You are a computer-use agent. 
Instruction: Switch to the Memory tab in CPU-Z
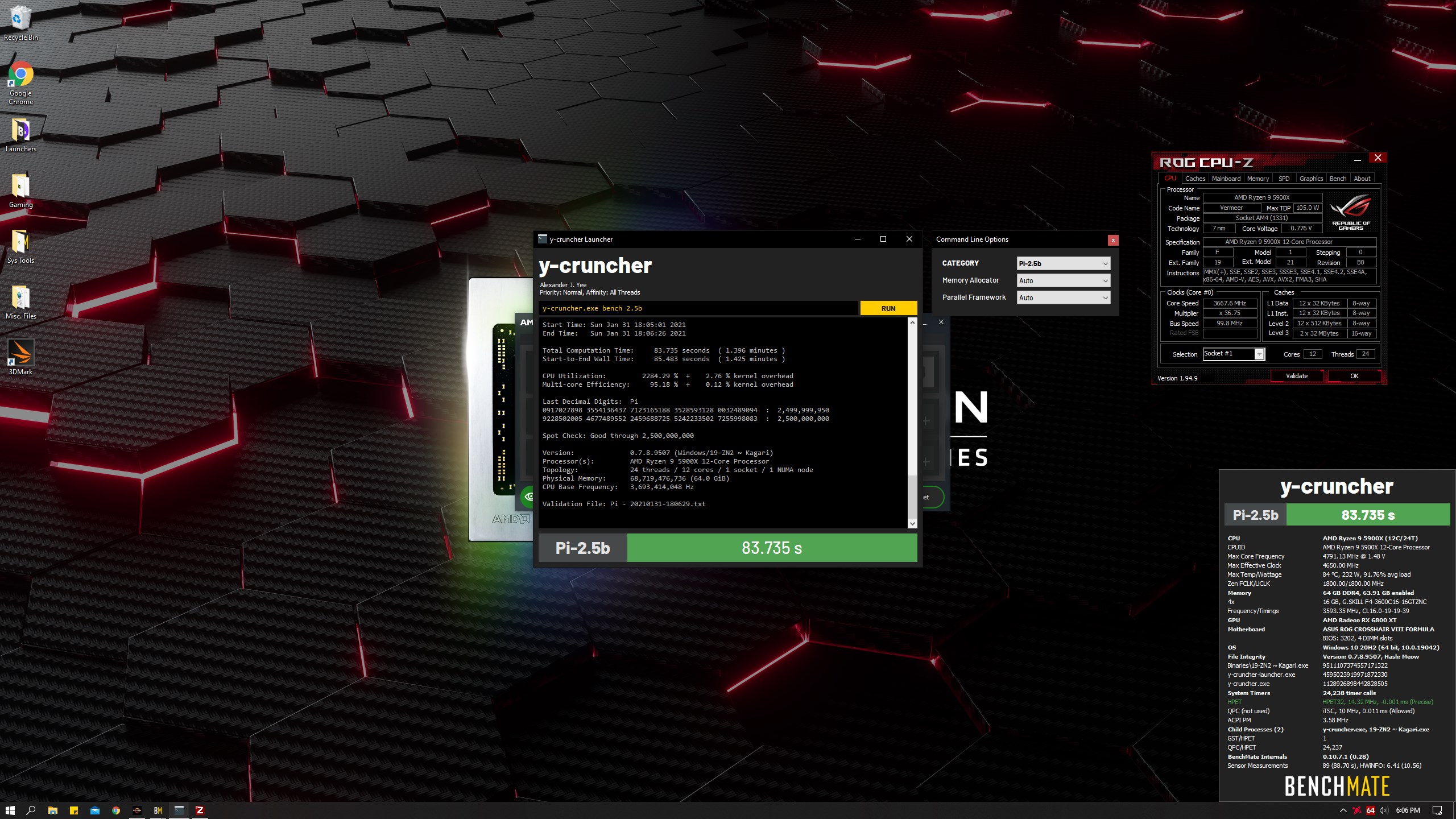tap(1258, 179)
